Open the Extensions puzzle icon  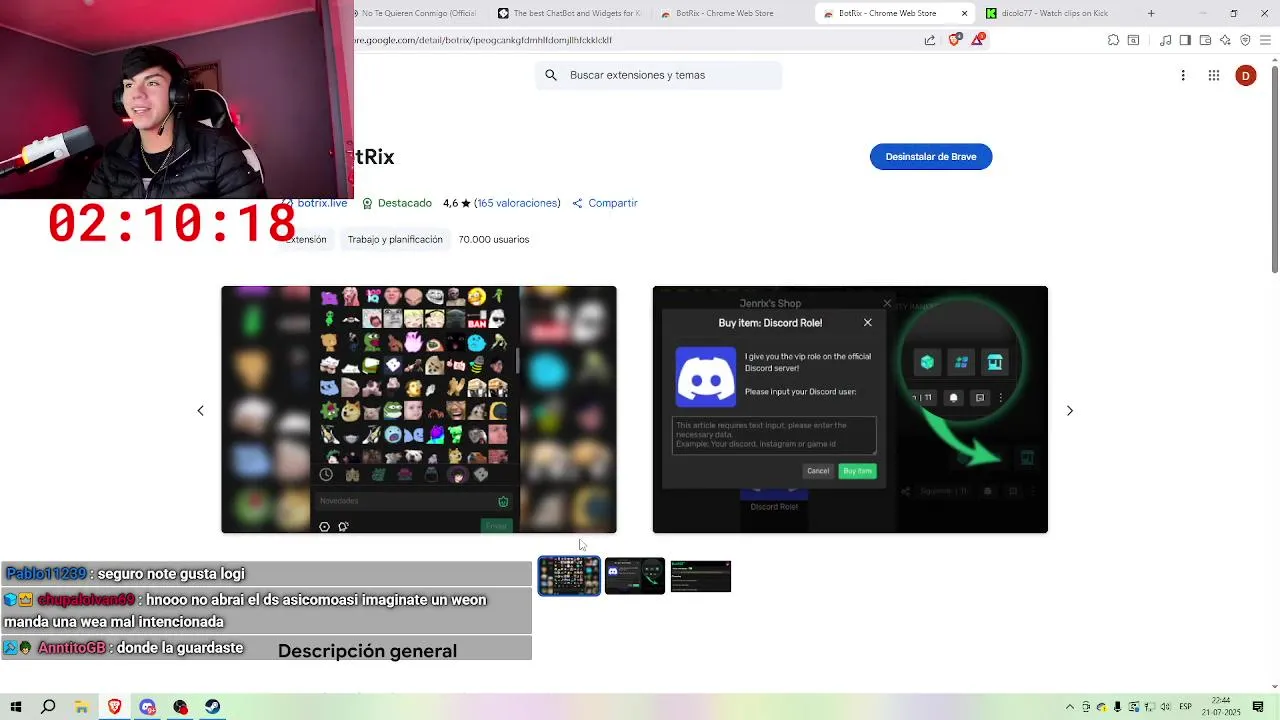1113,40
